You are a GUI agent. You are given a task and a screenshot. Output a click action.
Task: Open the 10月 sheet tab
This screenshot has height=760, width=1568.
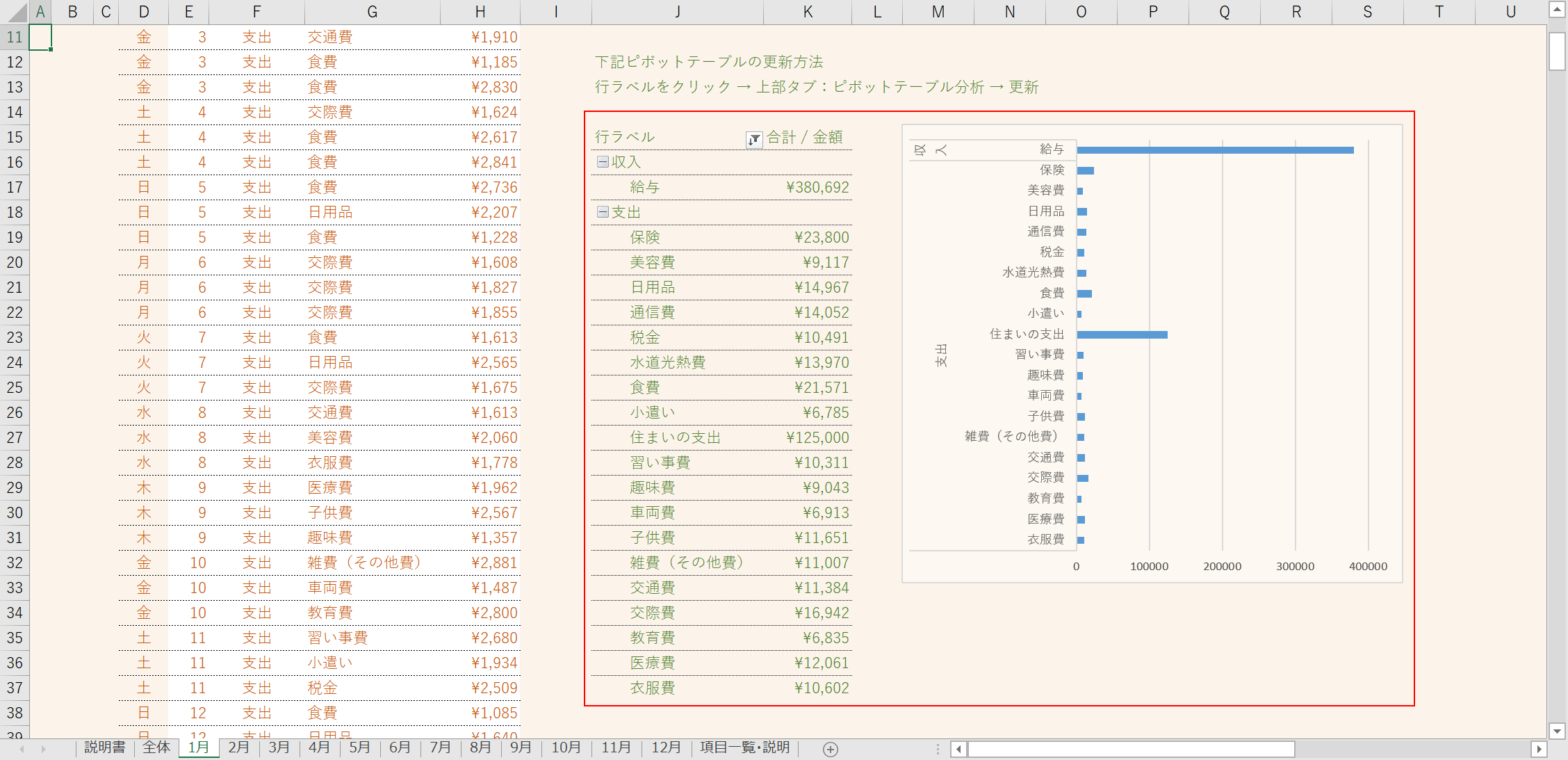(x=566, y=747)
